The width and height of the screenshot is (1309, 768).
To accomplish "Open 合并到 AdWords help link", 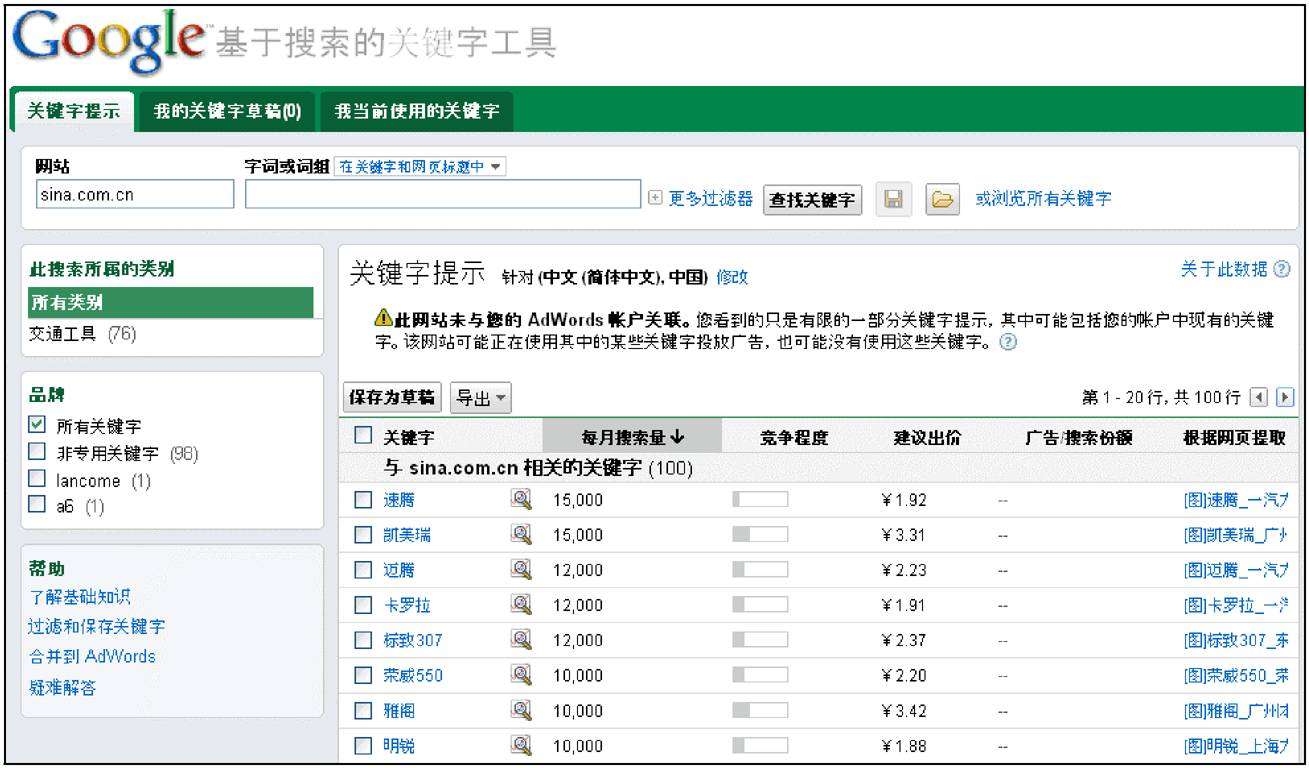I will pos(92,657).
